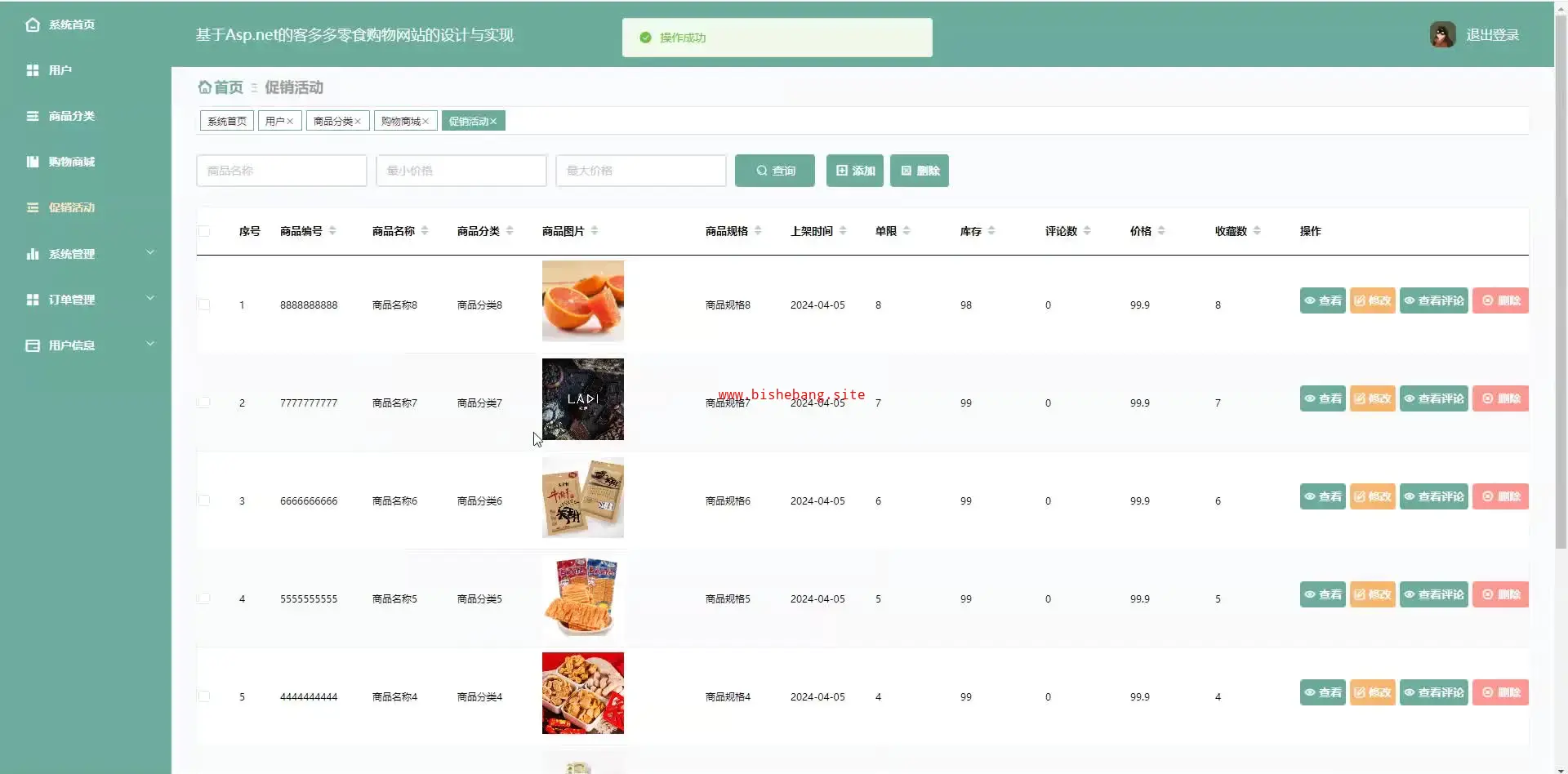Sort by 评论数 column

coord(1087,231)
